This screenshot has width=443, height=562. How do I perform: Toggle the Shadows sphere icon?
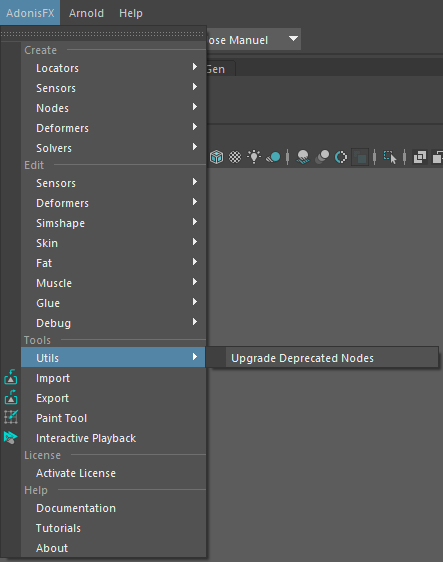pyautogui.click(x=273, y=157)
